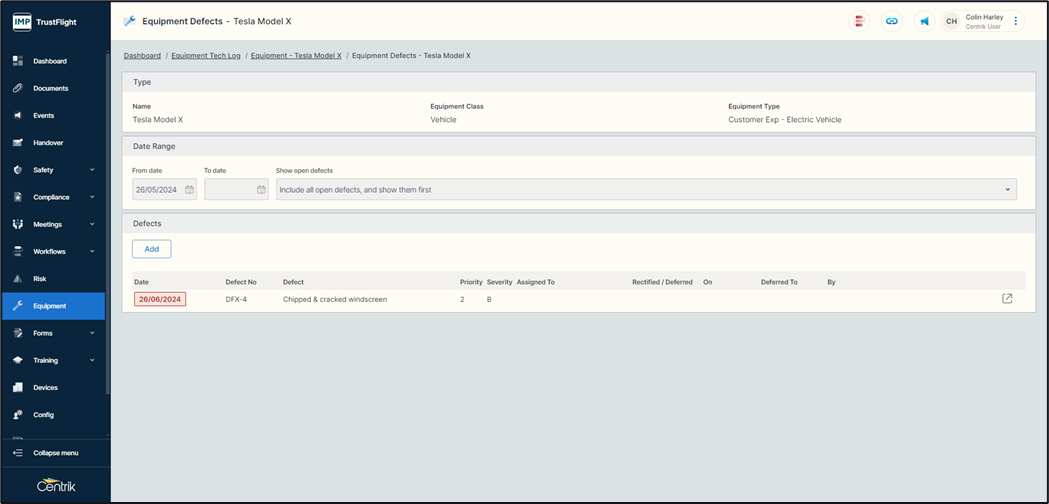Follow the Equipment Tech Log breadcrumb link

(207, 56)
